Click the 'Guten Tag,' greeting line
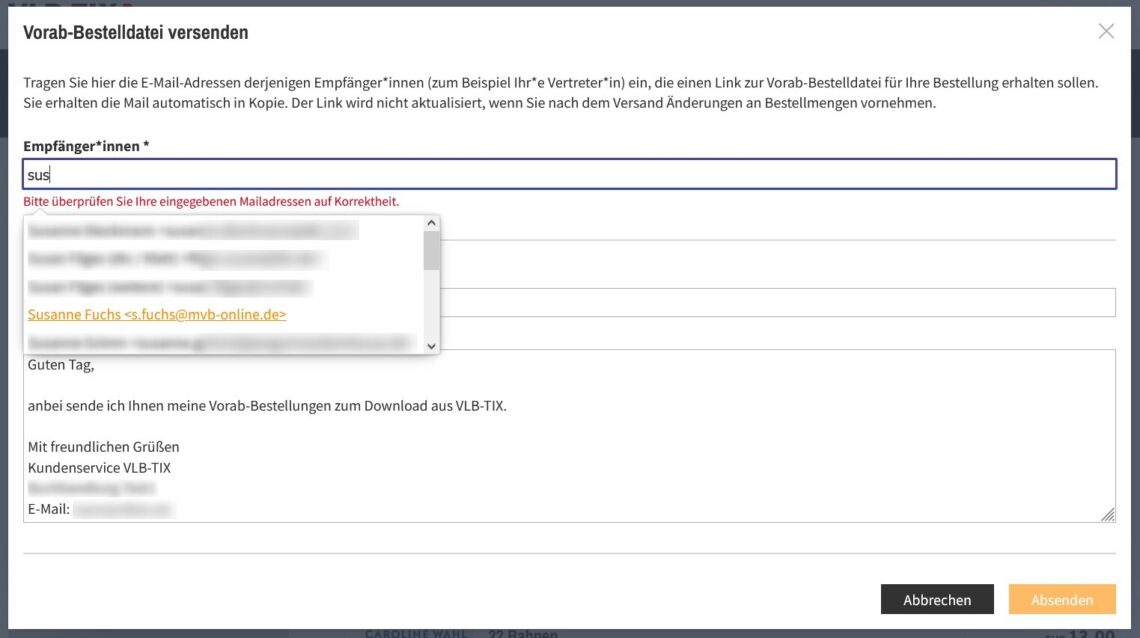 coord(61,365)
